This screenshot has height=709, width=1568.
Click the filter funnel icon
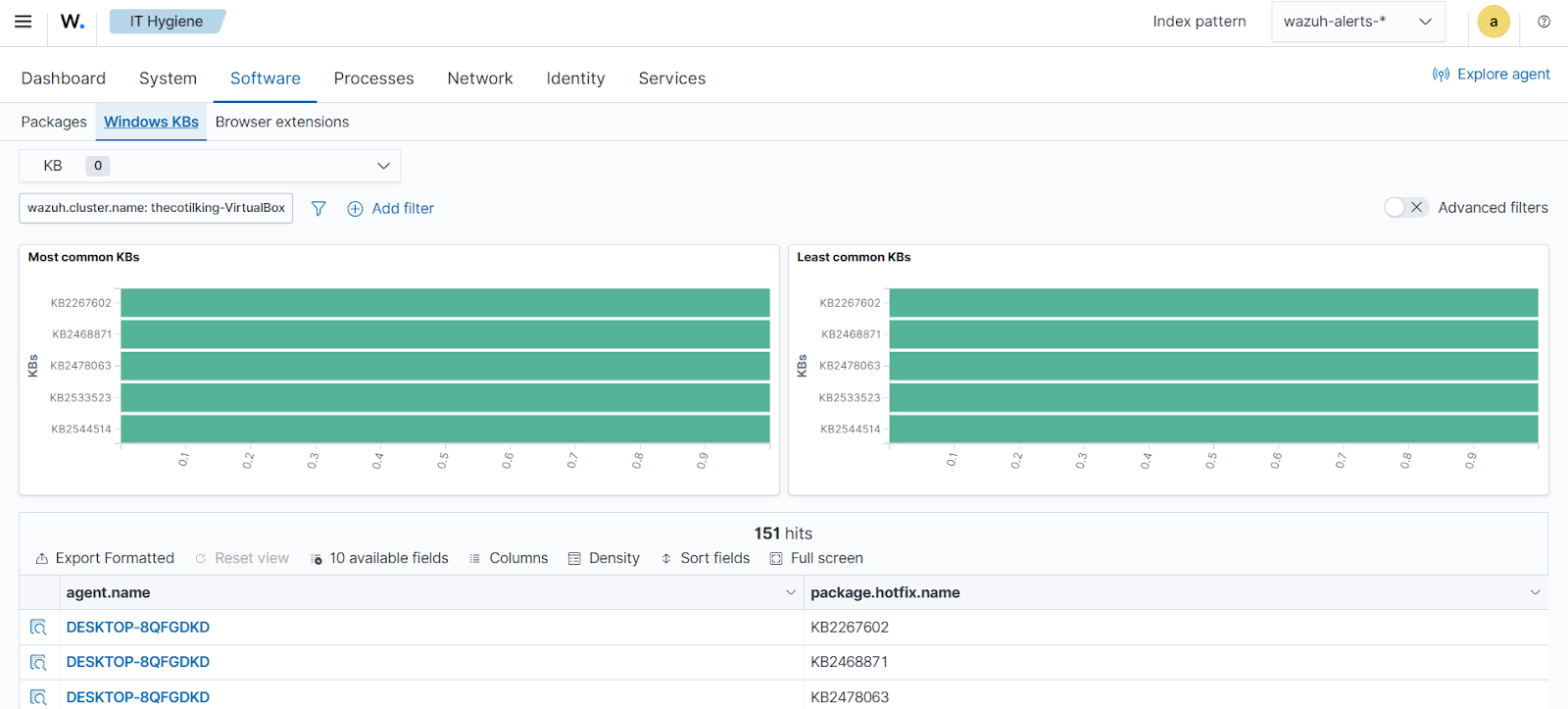tap(318, 208)
